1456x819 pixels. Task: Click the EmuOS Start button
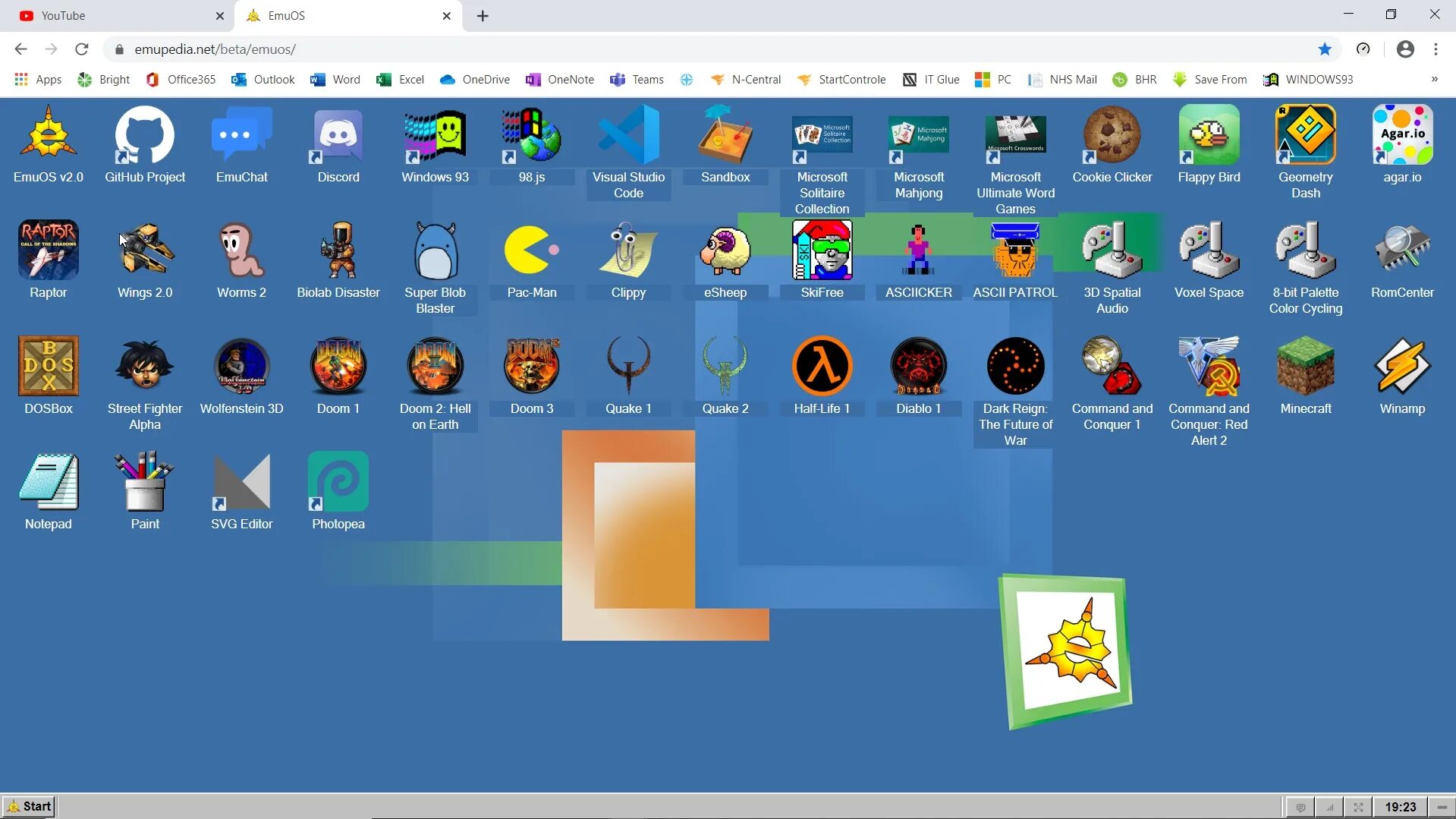click(29, 806)
